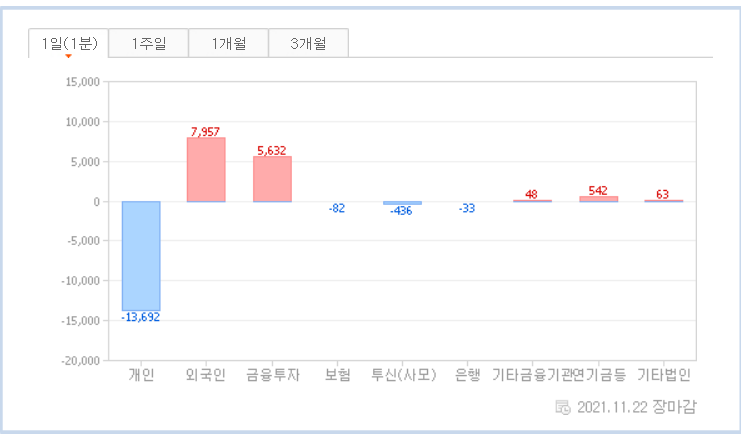
Task: Click the 외국인 red bar
Action: pos(206,170)
